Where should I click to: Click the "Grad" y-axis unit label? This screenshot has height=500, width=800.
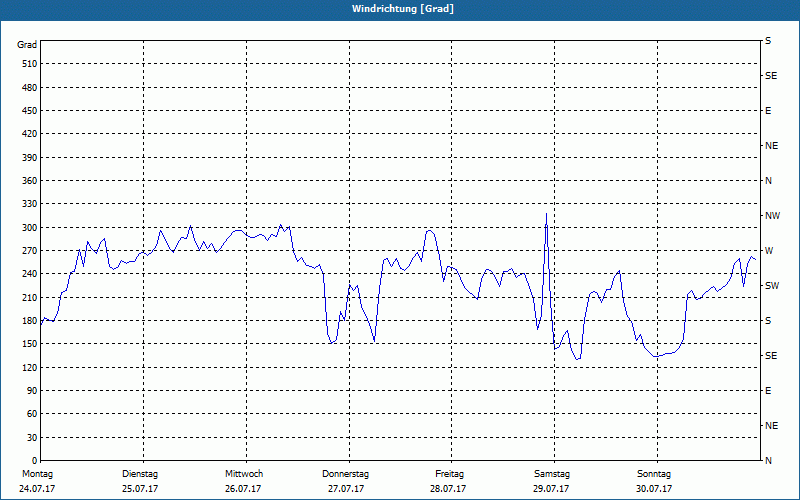(x=27, y=45)
